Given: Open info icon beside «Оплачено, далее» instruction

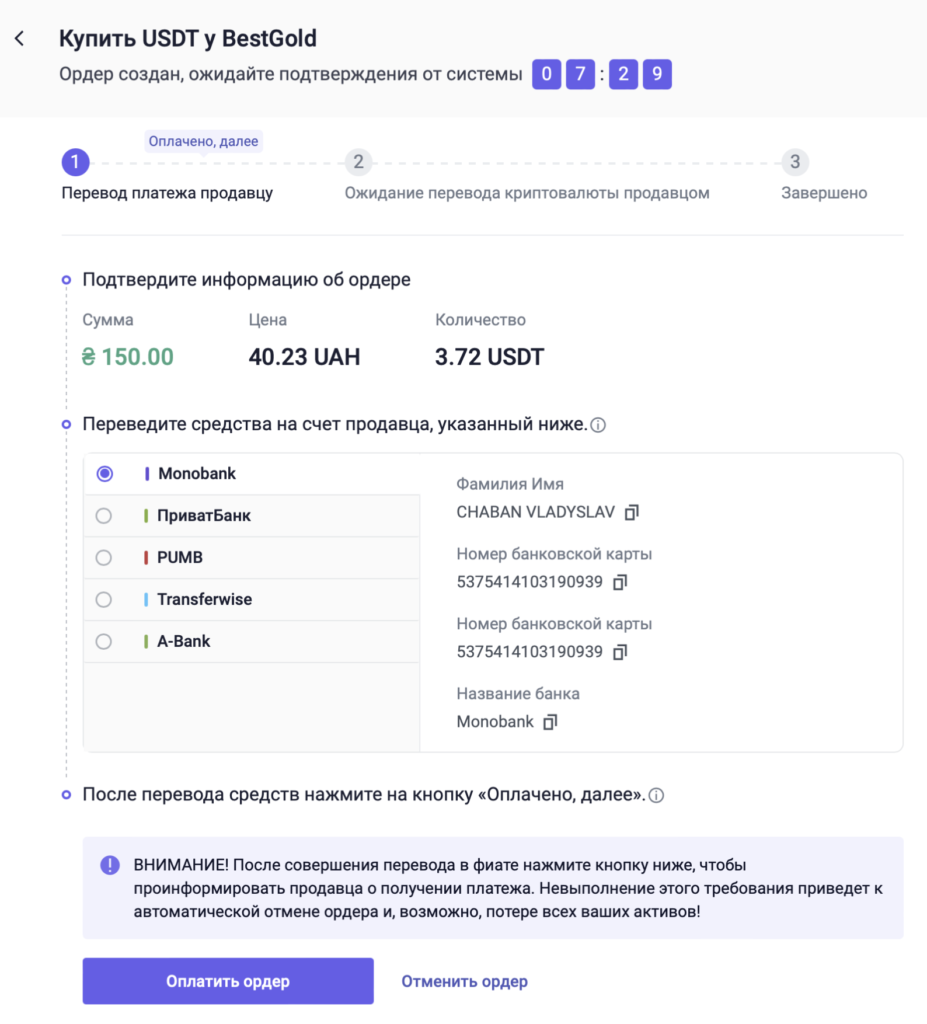Looking at the screenshot, I should coord(656,796).
